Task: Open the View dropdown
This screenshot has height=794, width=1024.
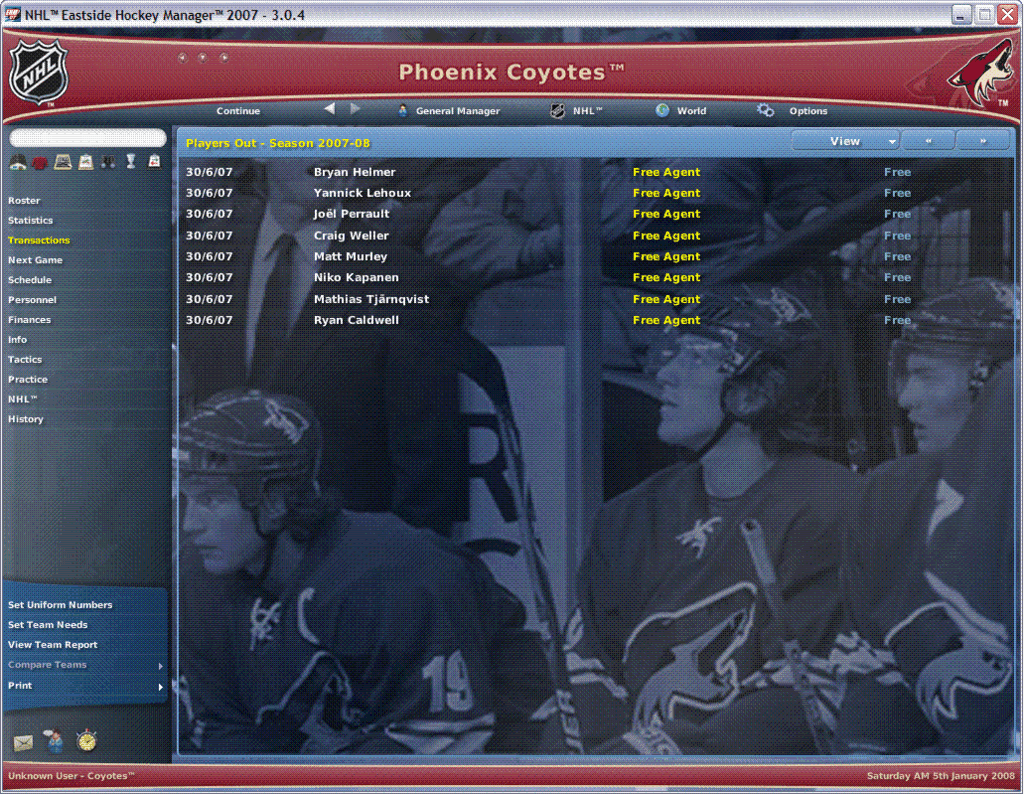Action: click(x=846, y=141)
